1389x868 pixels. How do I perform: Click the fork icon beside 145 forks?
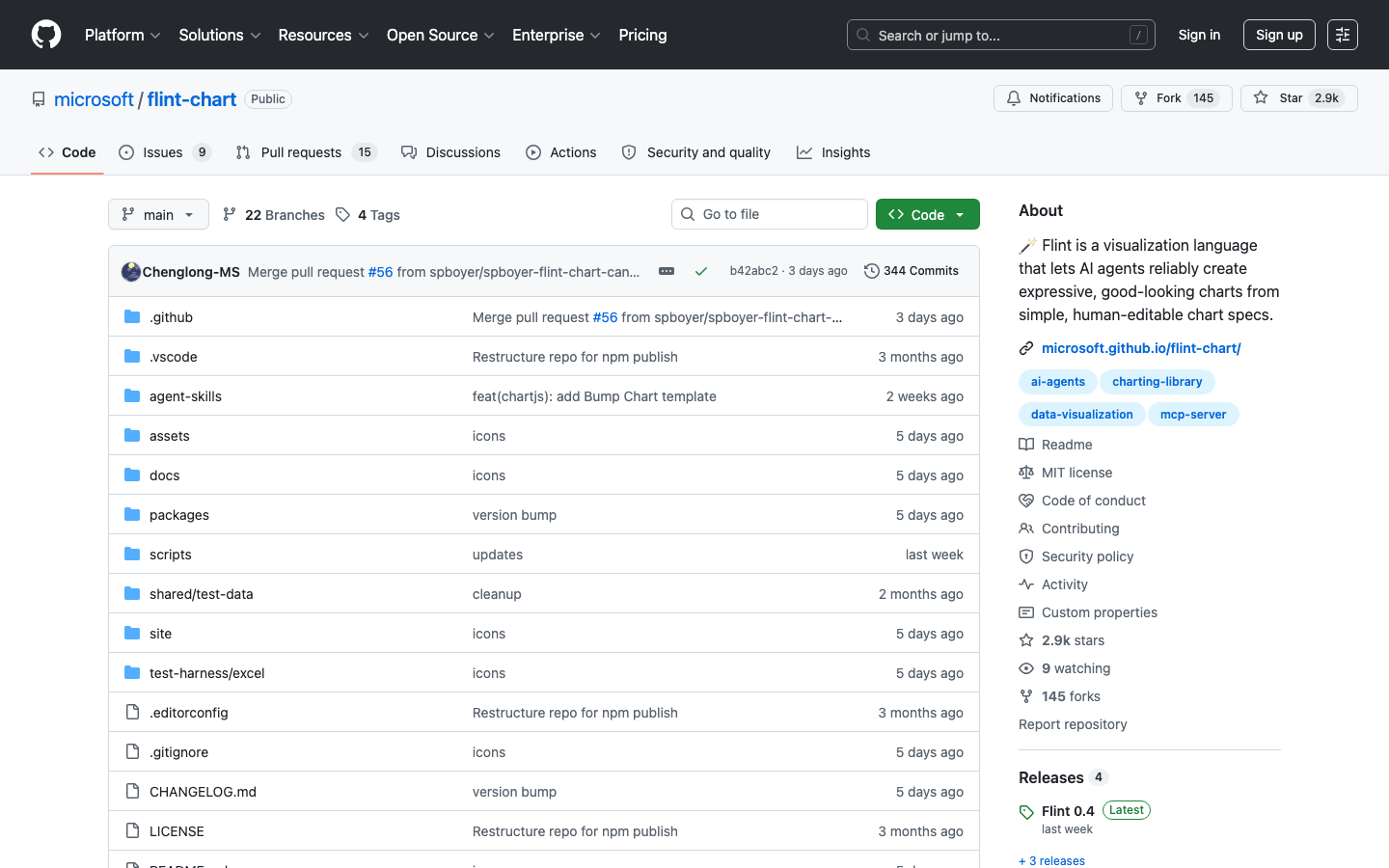tap(1026, 696)
